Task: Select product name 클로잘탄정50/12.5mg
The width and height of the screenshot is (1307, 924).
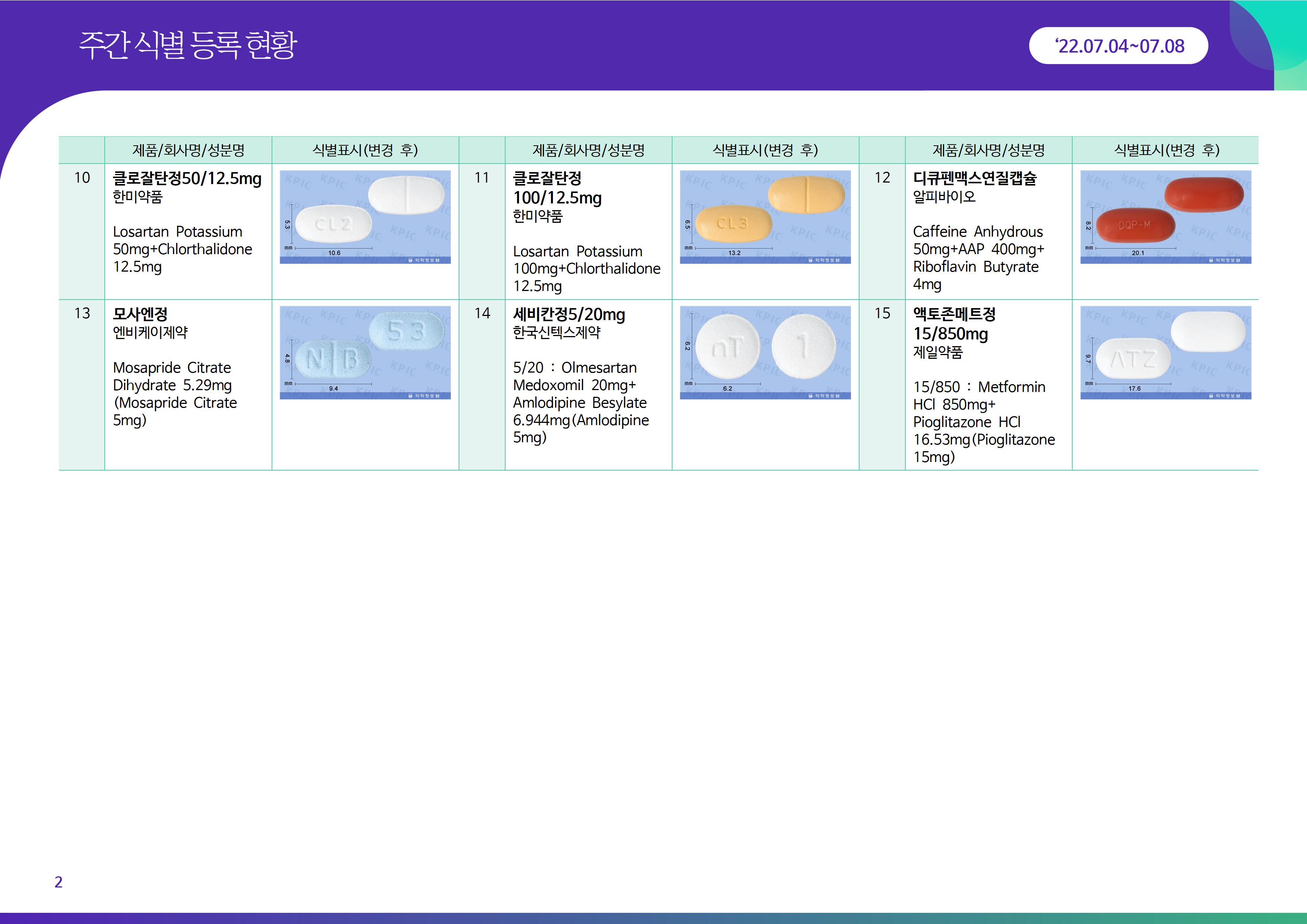Action: pyautogui.click(x=187, y=178)
